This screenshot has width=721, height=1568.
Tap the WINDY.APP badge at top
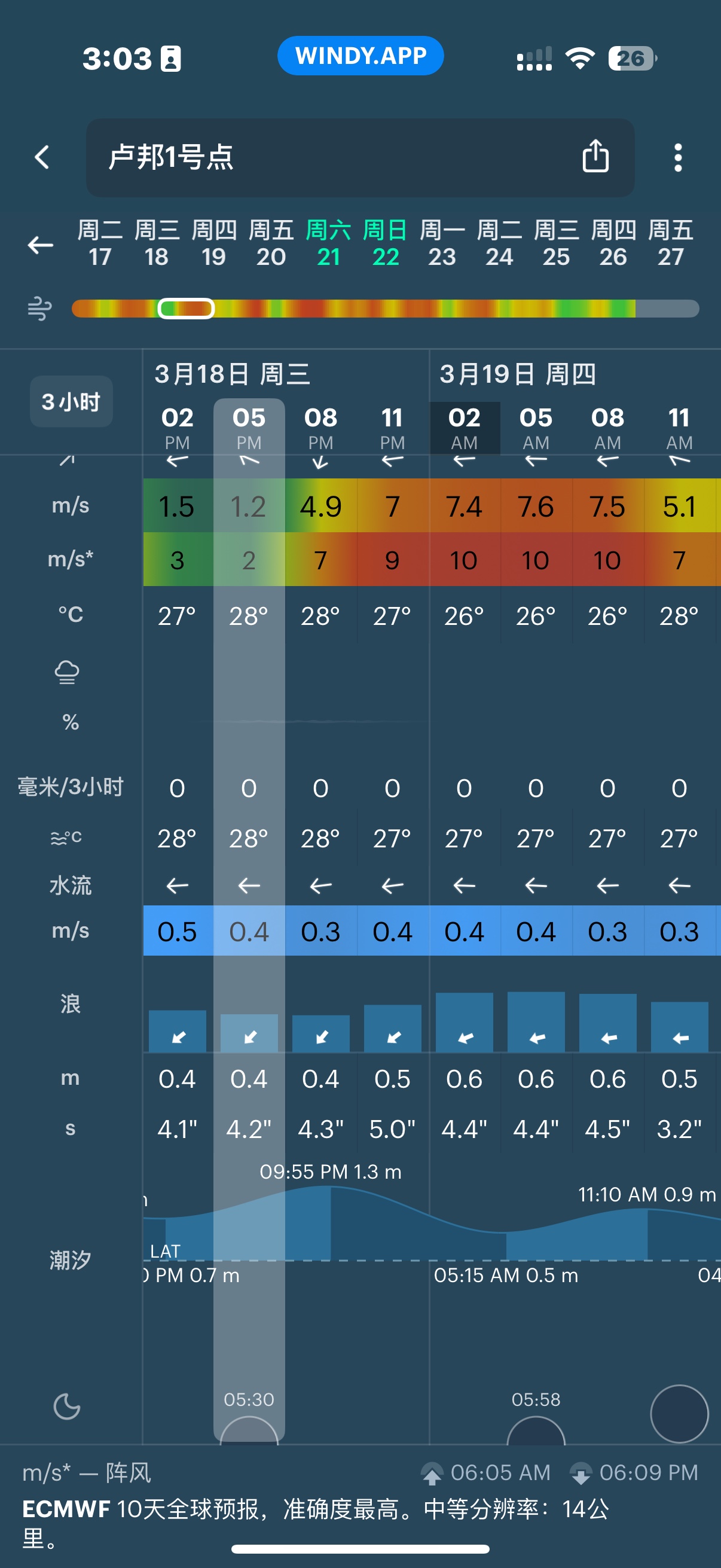pos(360,56)
